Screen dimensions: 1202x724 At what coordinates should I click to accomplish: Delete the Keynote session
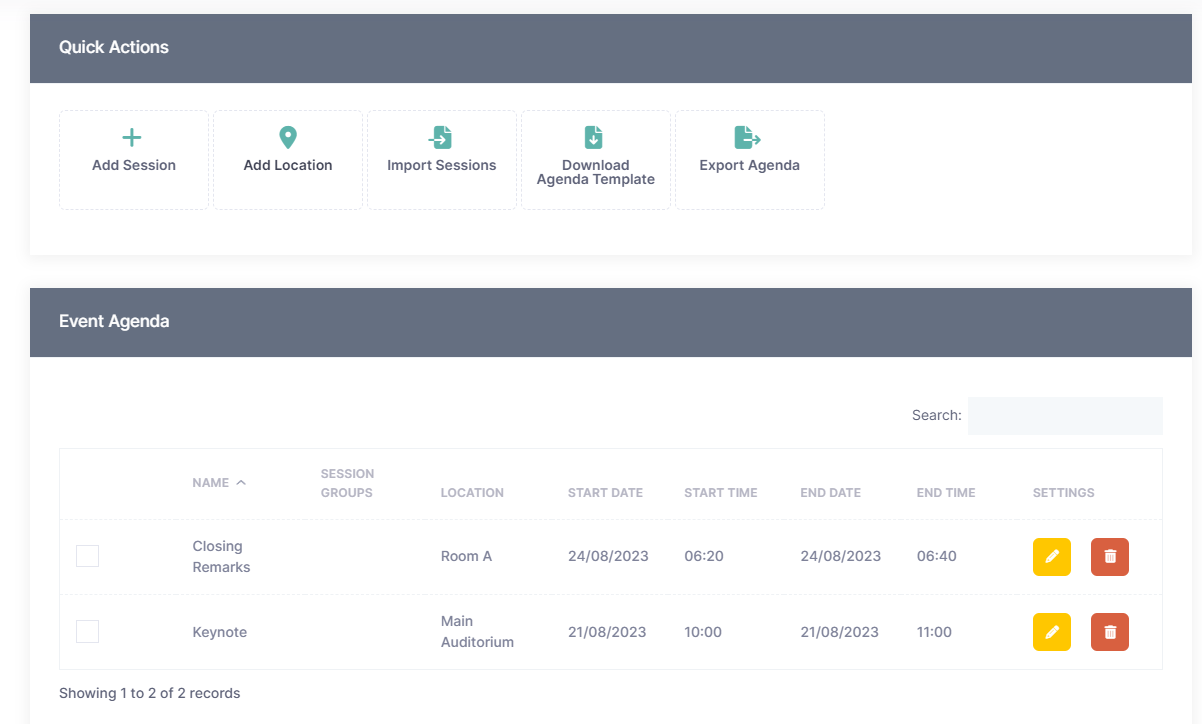[1109, 632]
